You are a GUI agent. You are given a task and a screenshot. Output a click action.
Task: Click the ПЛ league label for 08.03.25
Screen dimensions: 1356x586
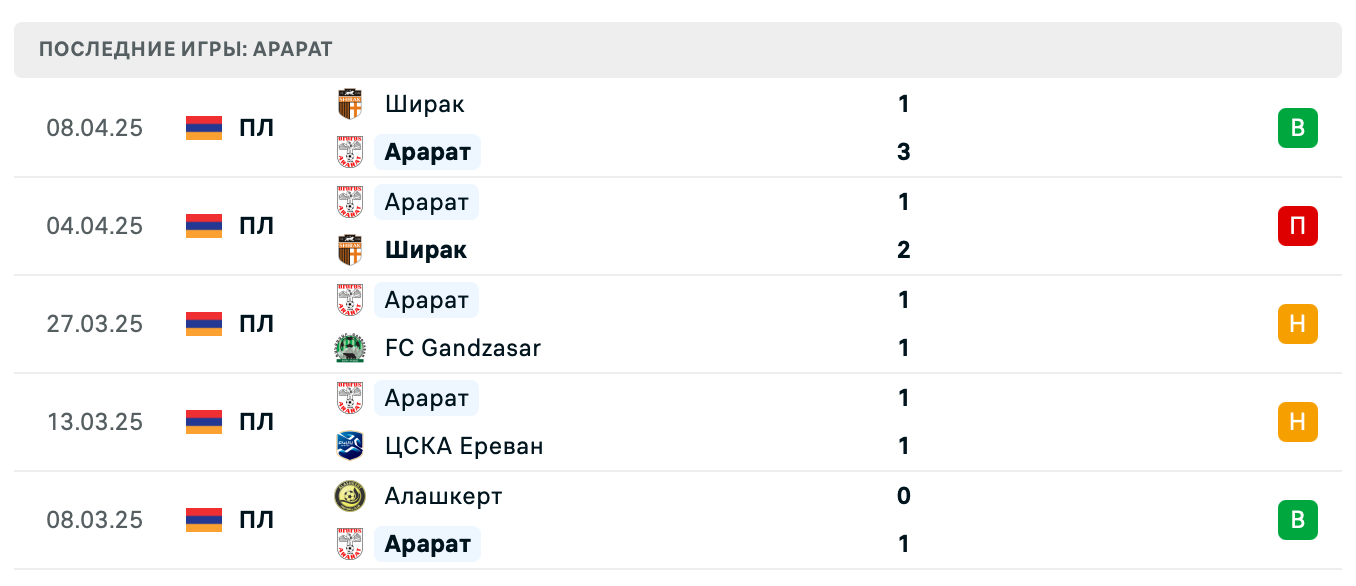click(x=256, y=520)
